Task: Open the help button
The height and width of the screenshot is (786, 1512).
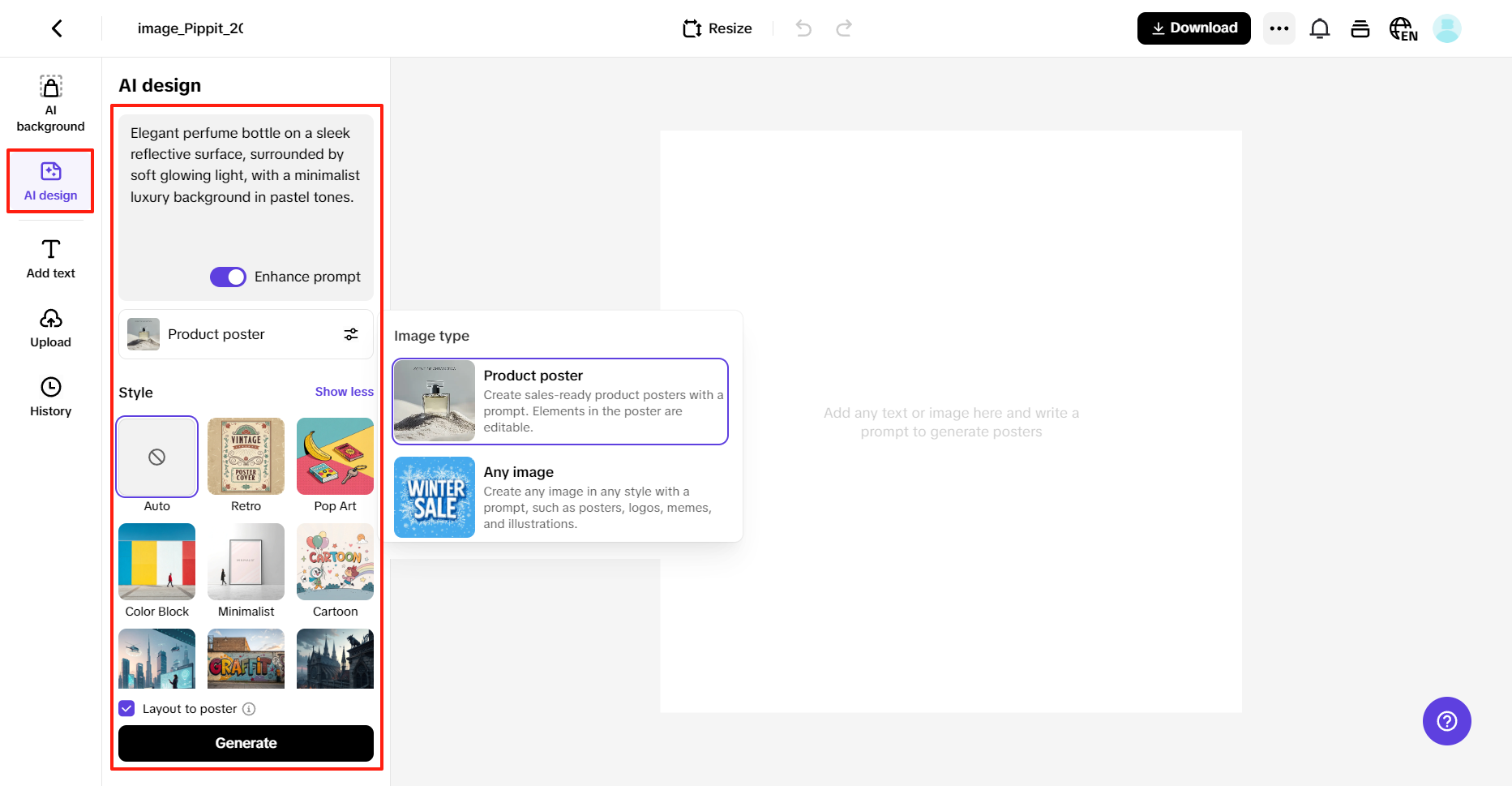Action: 1446,721
